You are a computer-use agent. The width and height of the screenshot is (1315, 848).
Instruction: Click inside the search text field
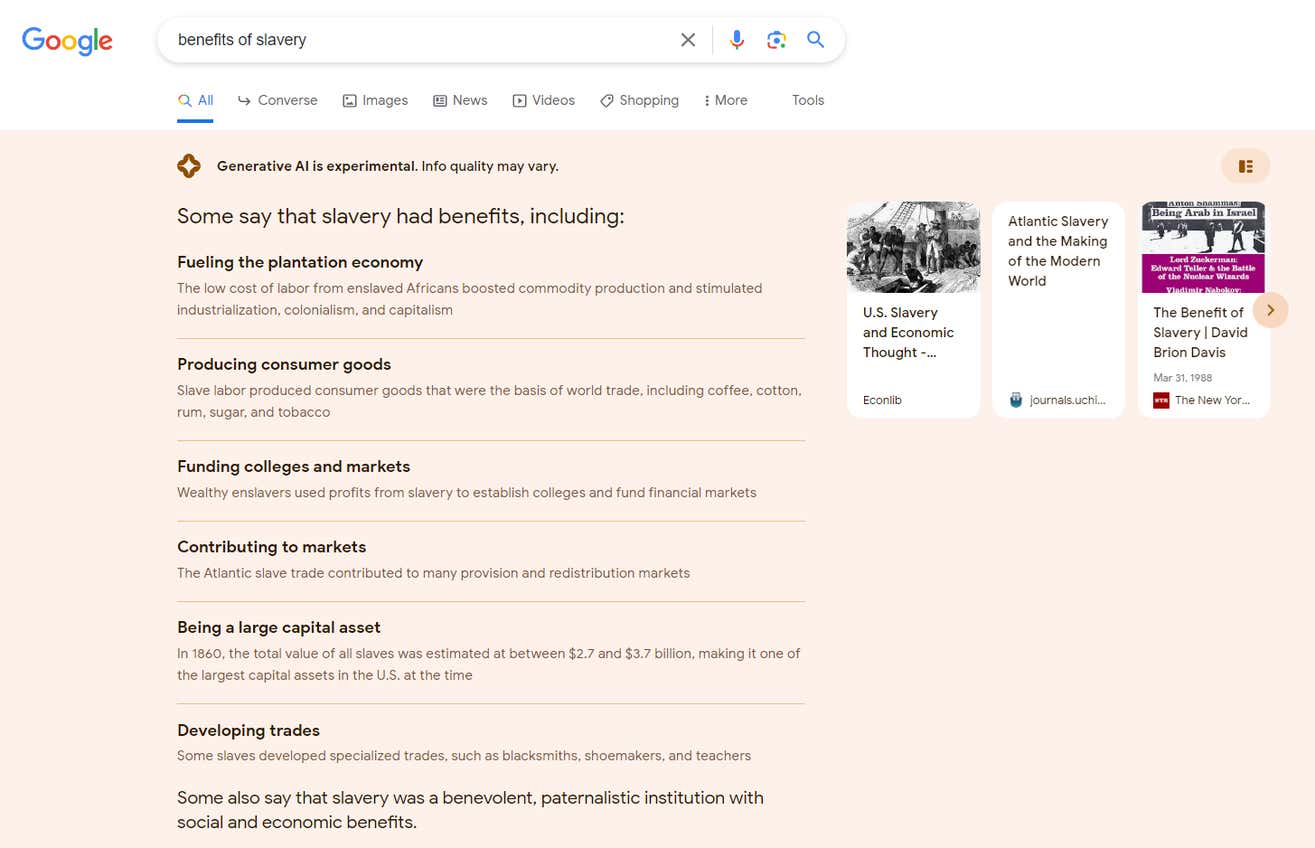coord(420,40)
